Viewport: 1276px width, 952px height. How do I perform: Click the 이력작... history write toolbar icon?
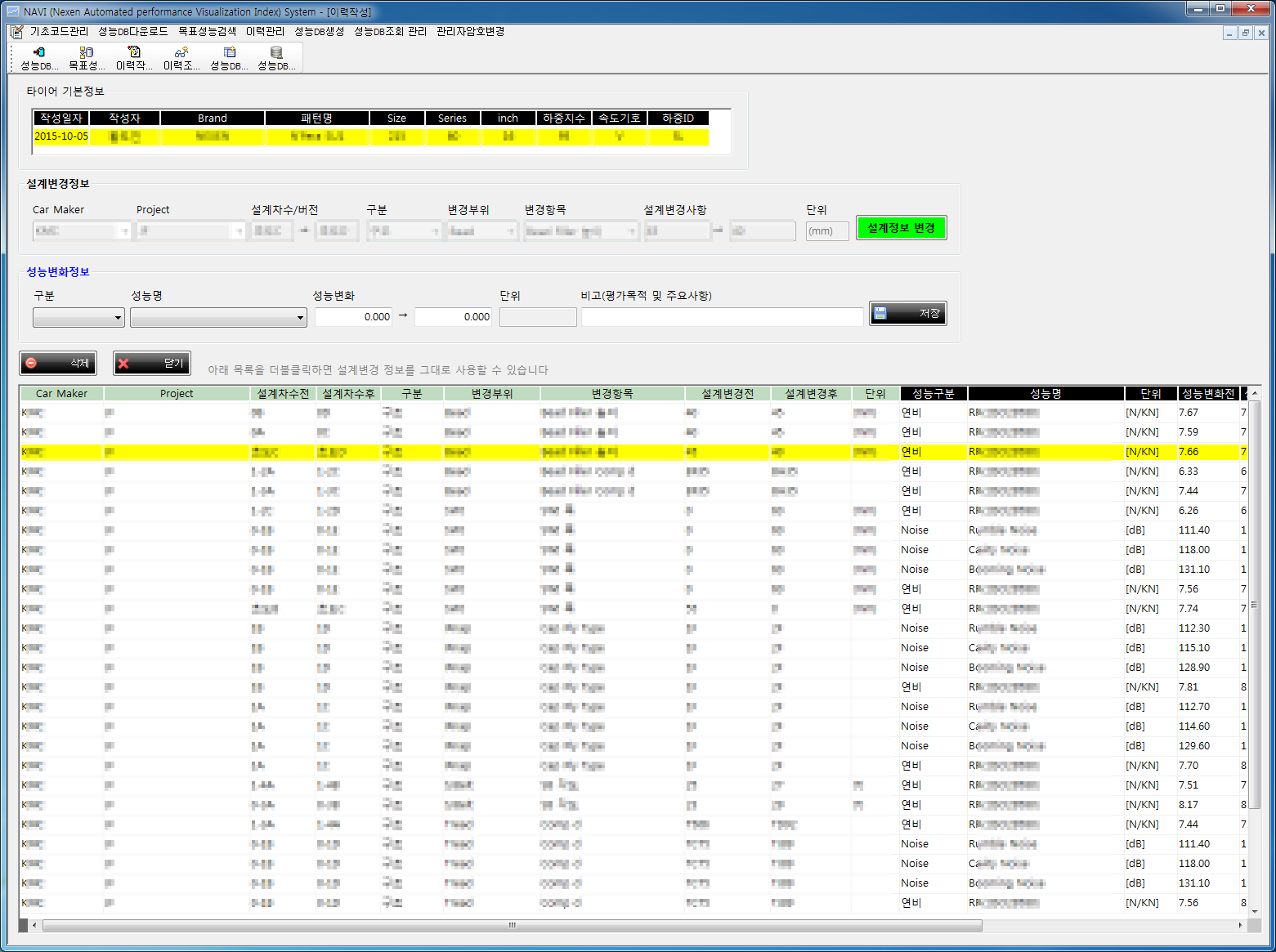click(x=134, y=52)
